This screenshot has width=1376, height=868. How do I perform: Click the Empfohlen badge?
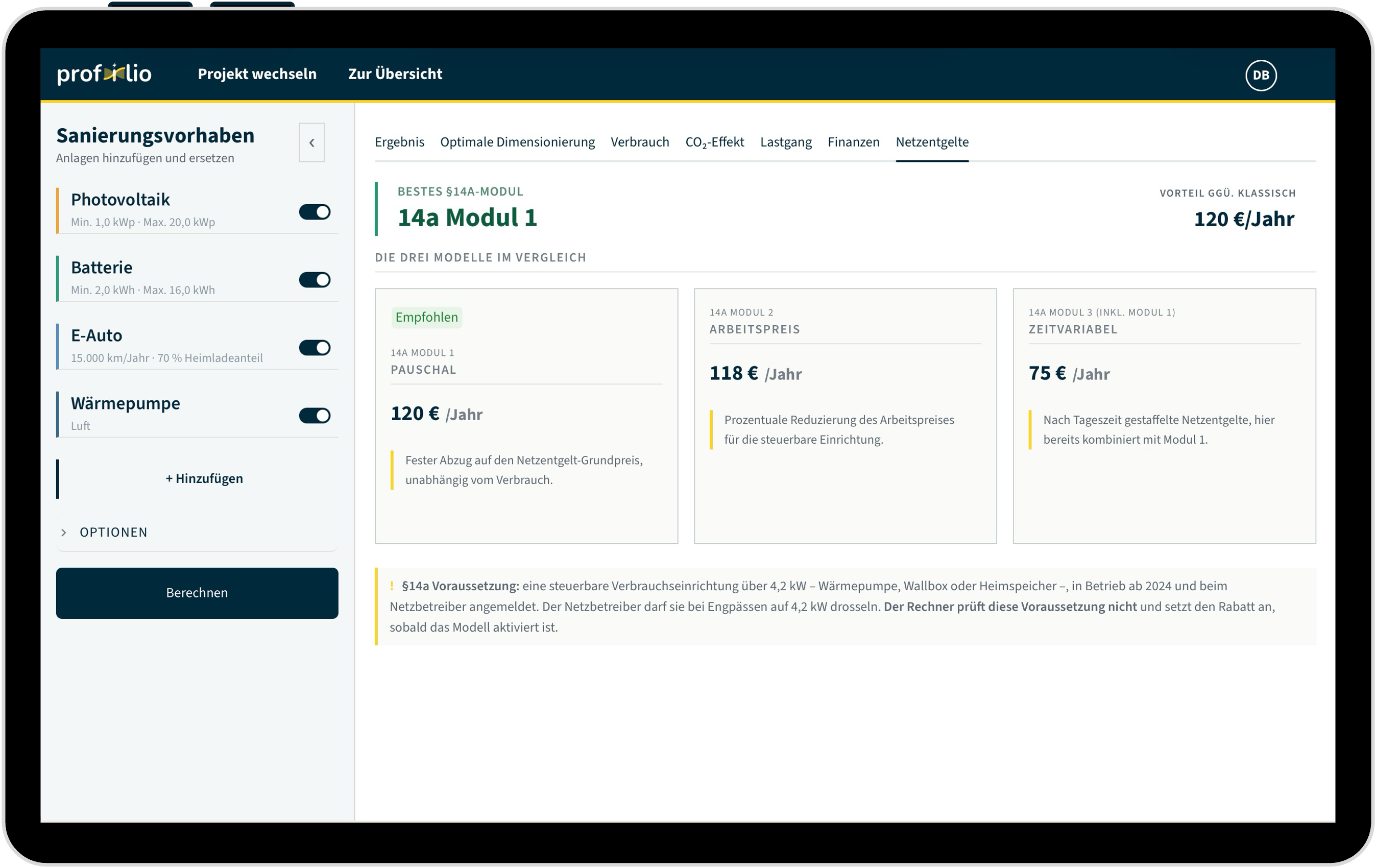(x=426, y=317)
